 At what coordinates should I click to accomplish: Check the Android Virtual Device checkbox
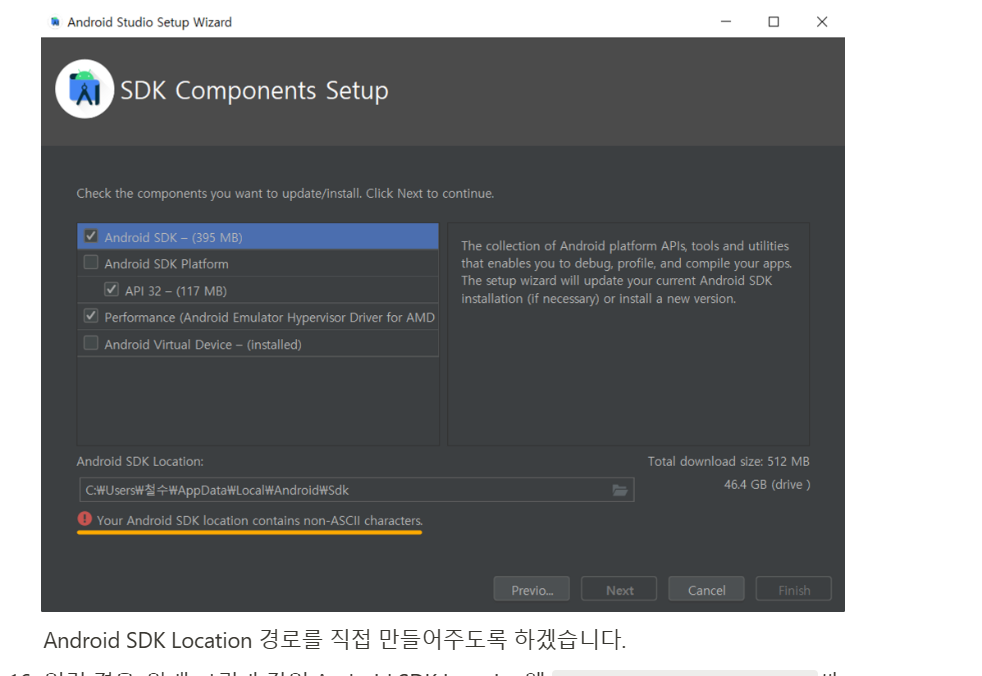[x=91, y=343]
